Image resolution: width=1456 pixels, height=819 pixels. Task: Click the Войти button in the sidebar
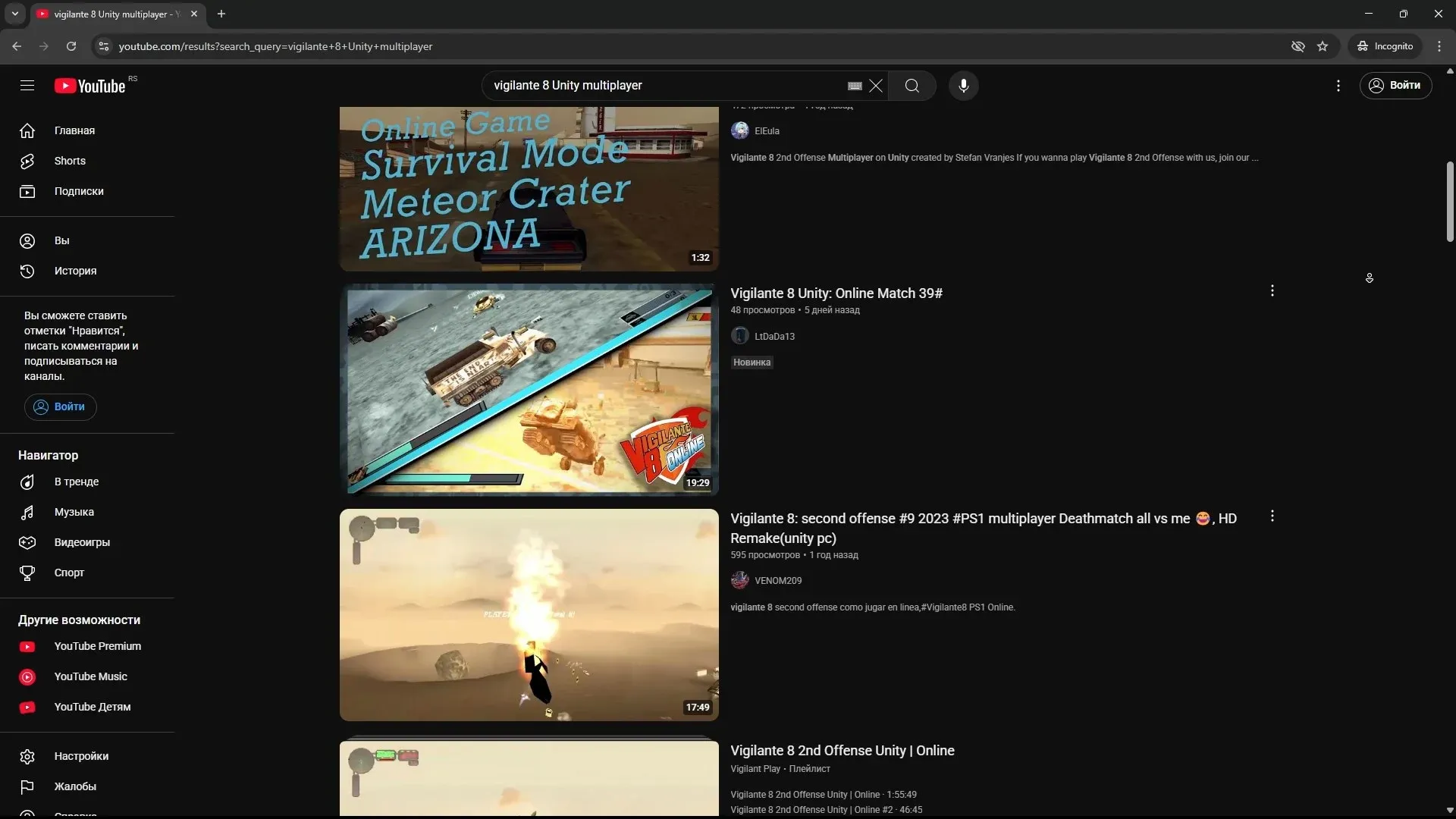click(x=60, y=406)
